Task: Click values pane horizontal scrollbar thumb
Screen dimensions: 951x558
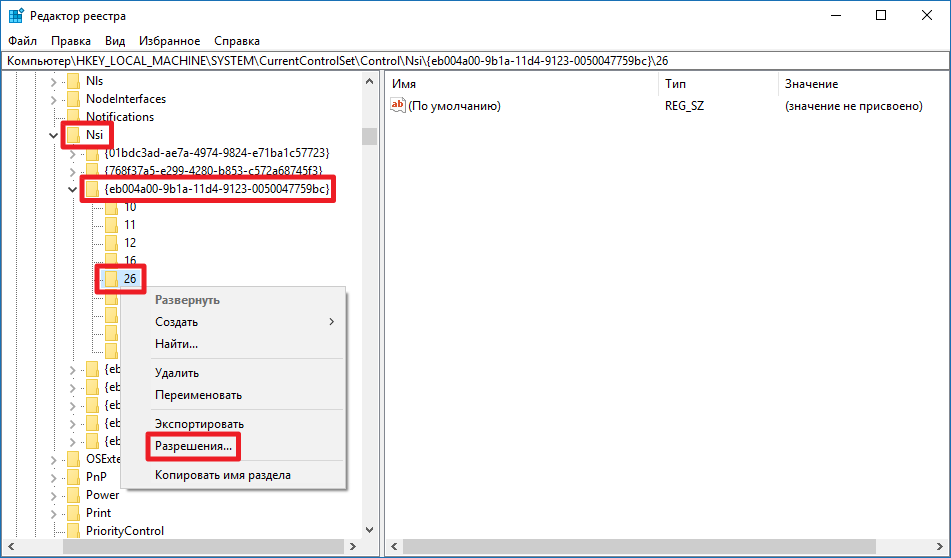Action: (x=639, y=546)
